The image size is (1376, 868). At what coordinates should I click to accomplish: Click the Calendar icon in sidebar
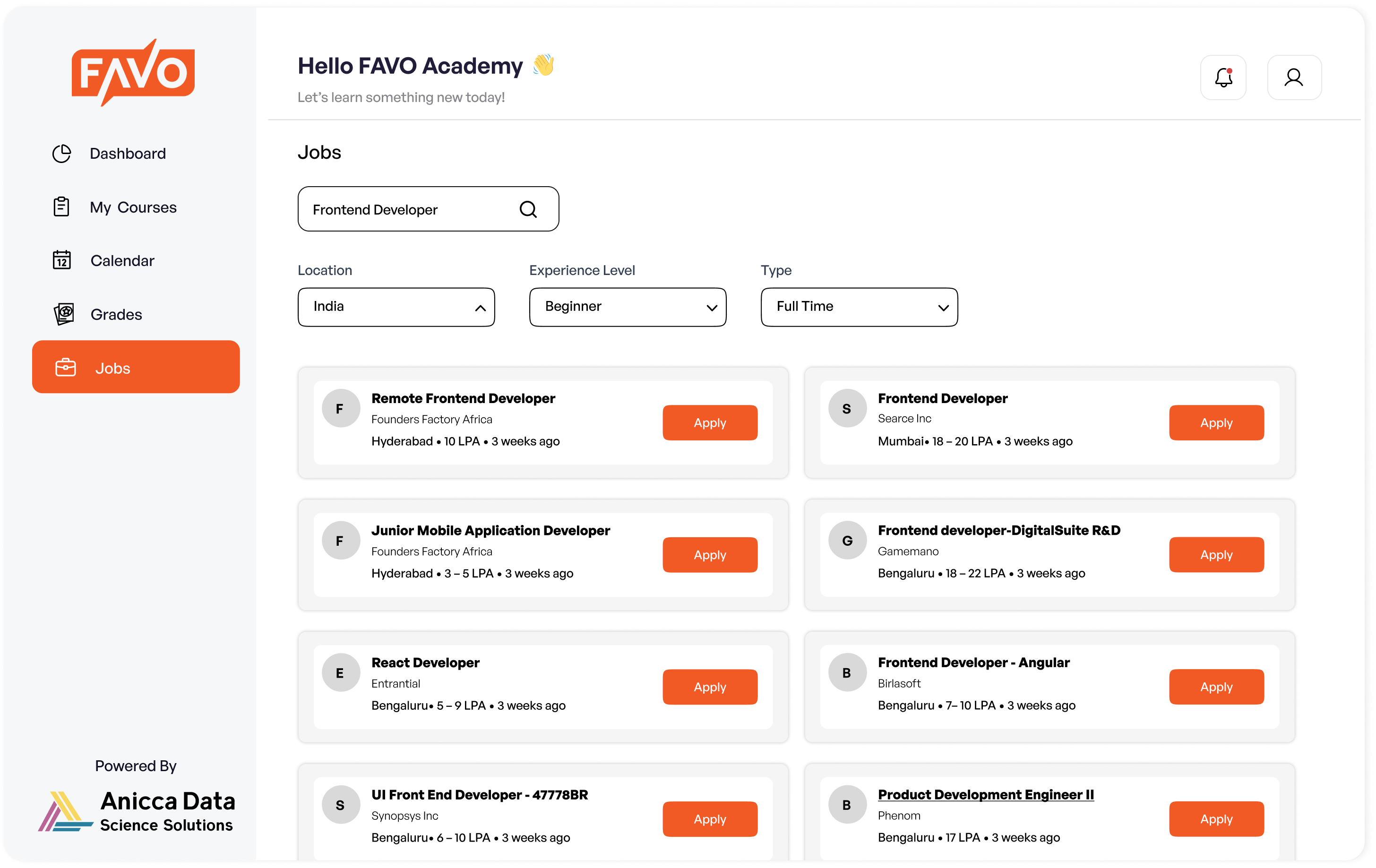pyautogui.click(x=62, y=260)
